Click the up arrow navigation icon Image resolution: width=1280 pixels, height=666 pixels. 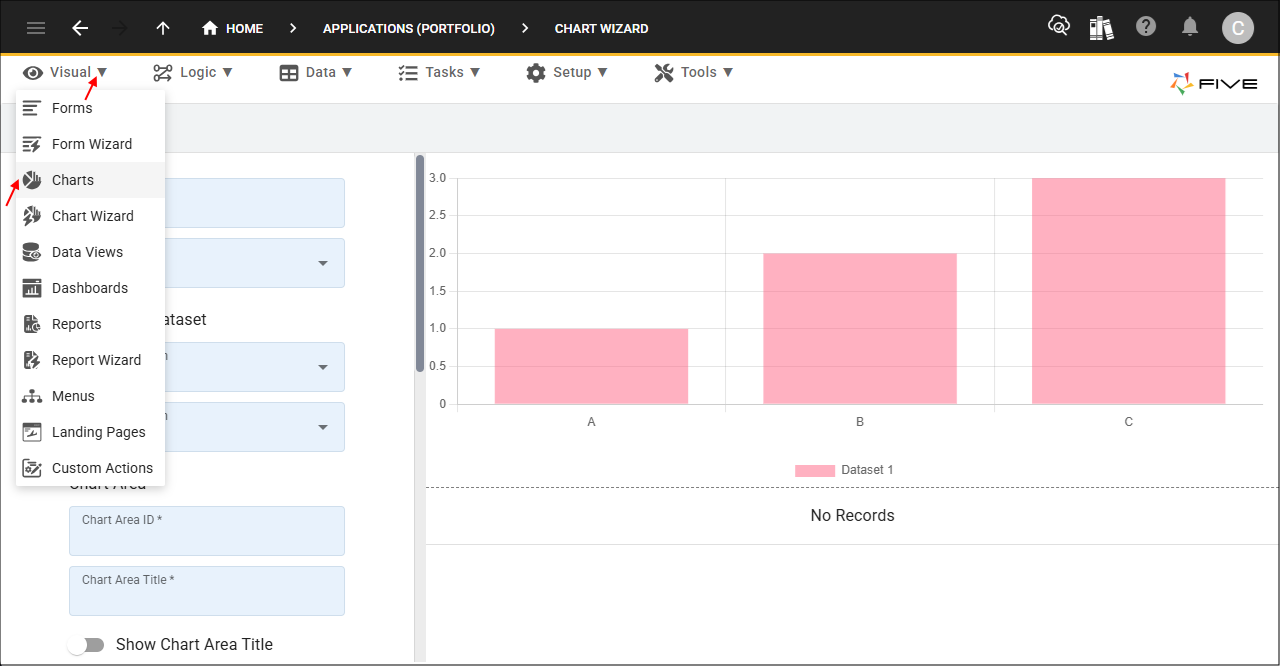[x=163, y=28]
